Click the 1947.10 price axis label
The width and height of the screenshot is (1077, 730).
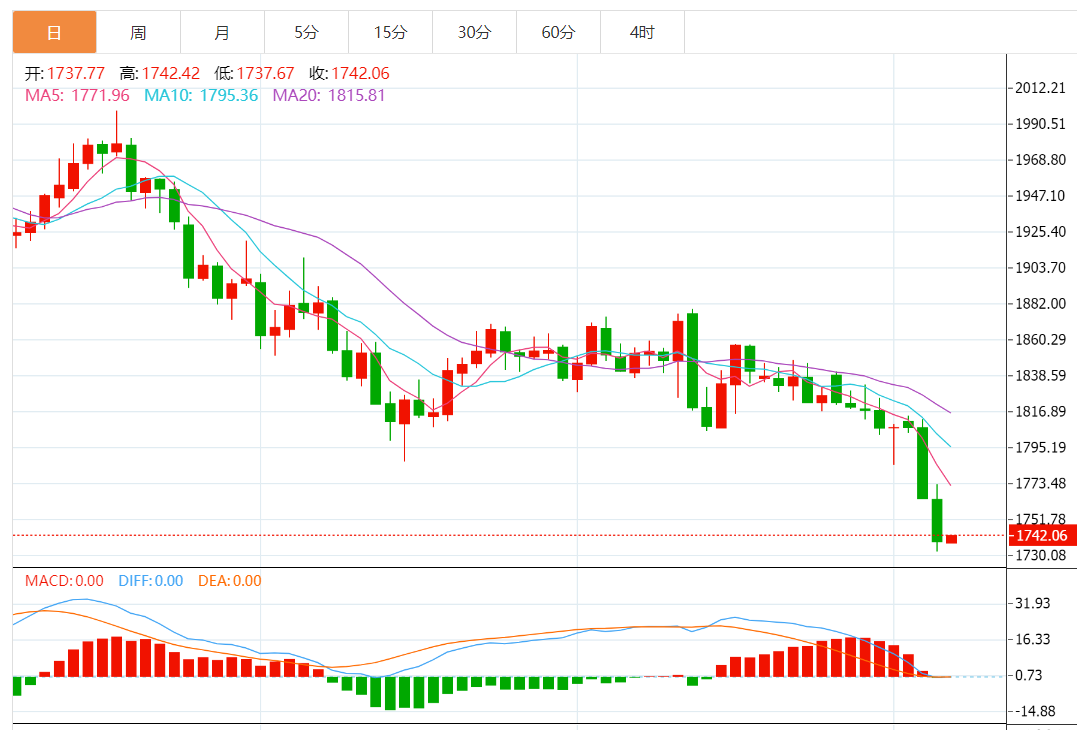point(1041,196)
